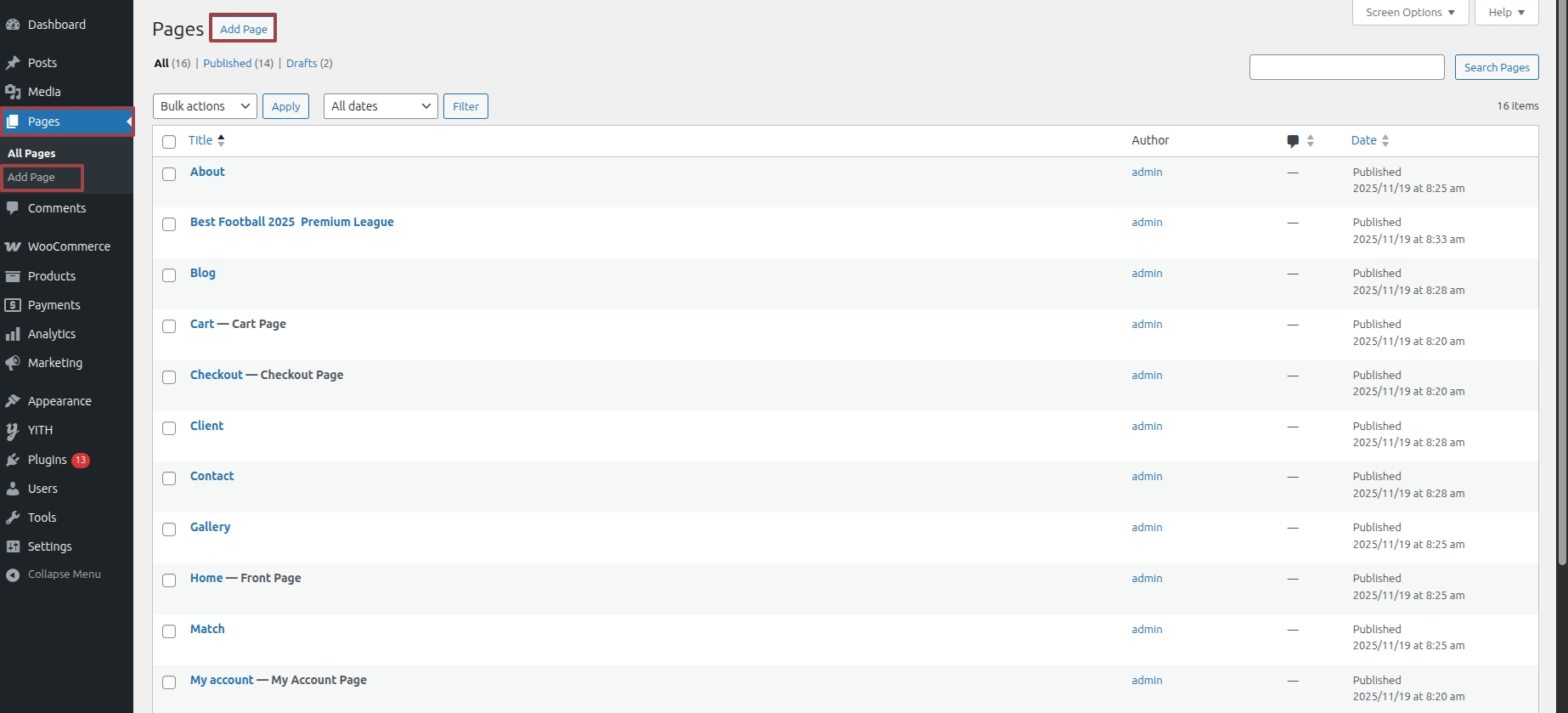Click the Add Page button beside heading
This screenshot has width=1568, height=713.
coord(244,29)
